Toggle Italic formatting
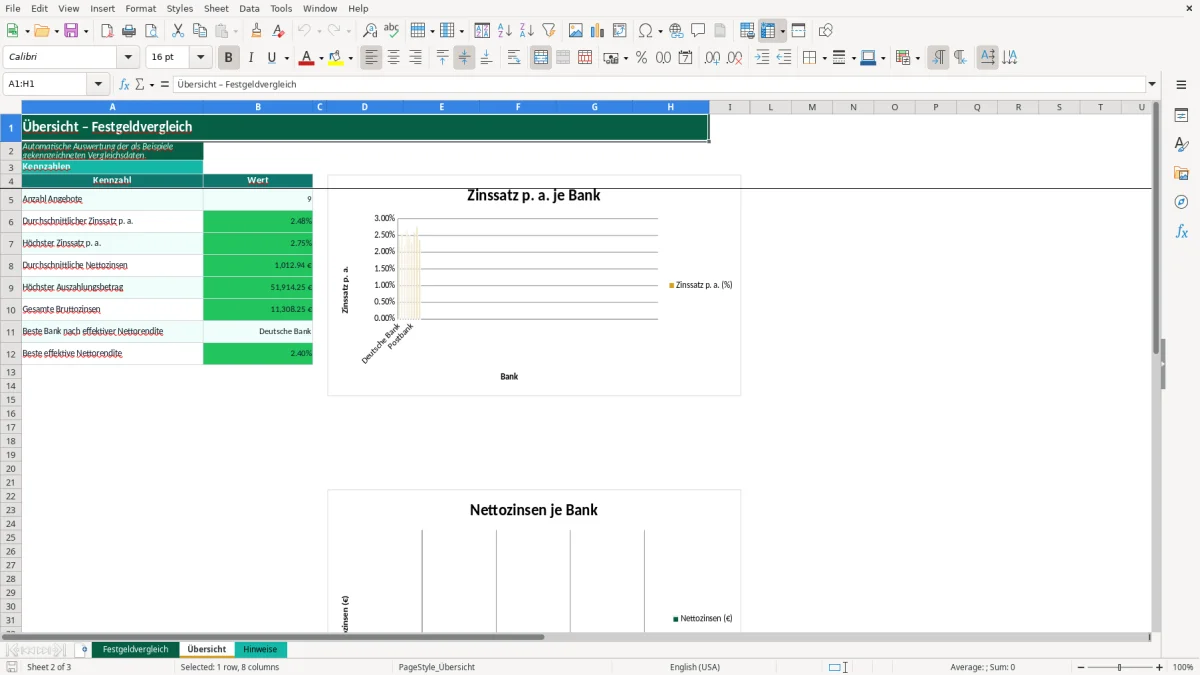 (251, 58)
